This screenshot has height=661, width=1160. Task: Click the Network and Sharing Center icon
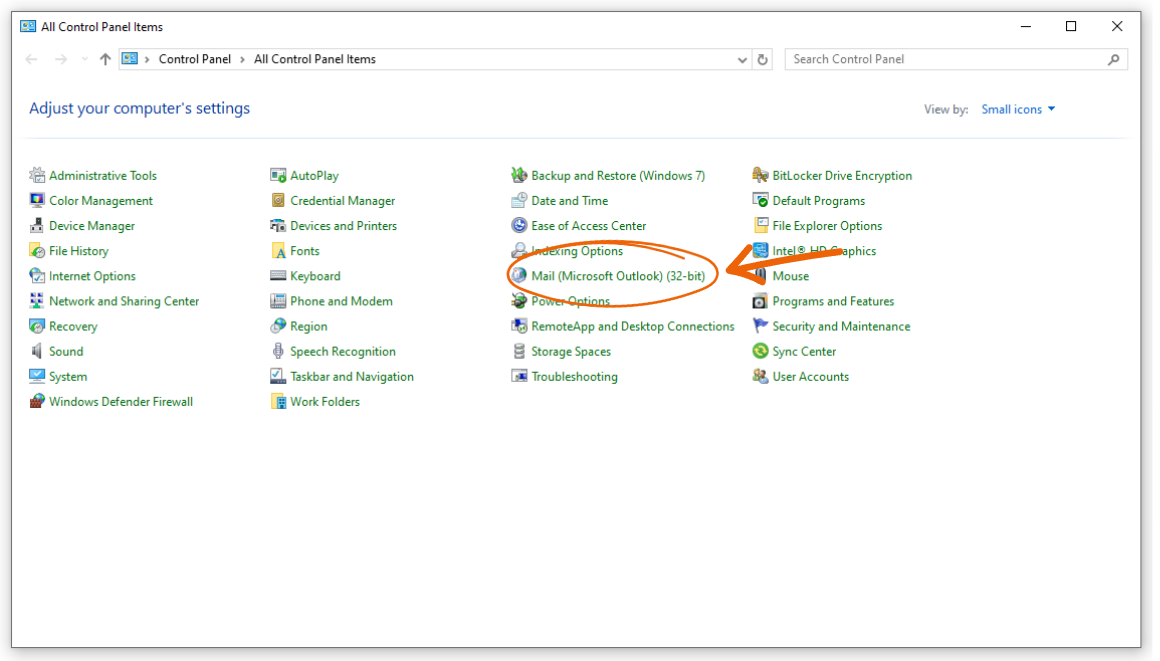coord(37,301)
